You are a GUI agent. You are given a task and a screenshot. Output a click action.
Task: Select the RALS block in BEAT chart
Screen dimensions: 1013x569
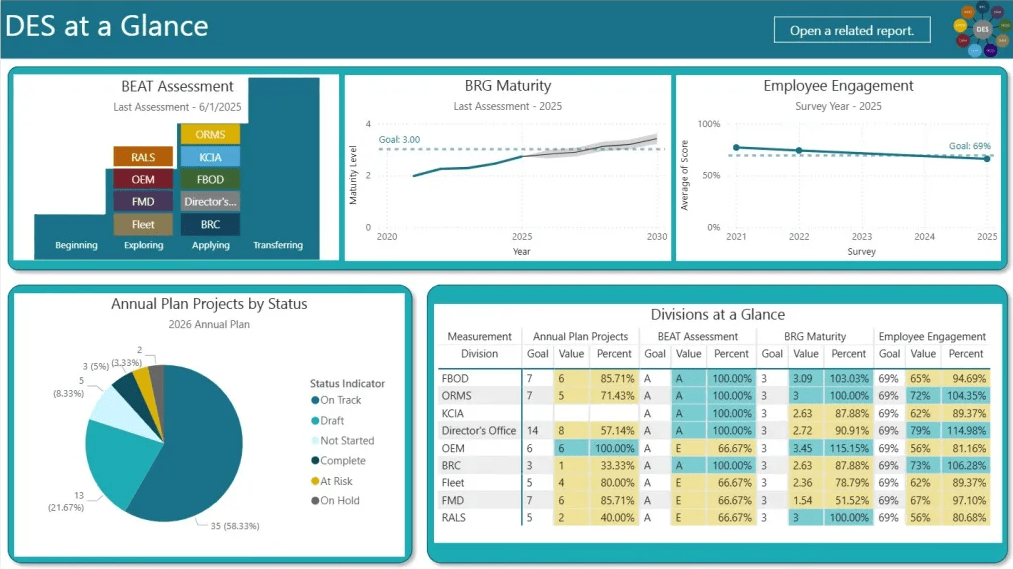143,157
